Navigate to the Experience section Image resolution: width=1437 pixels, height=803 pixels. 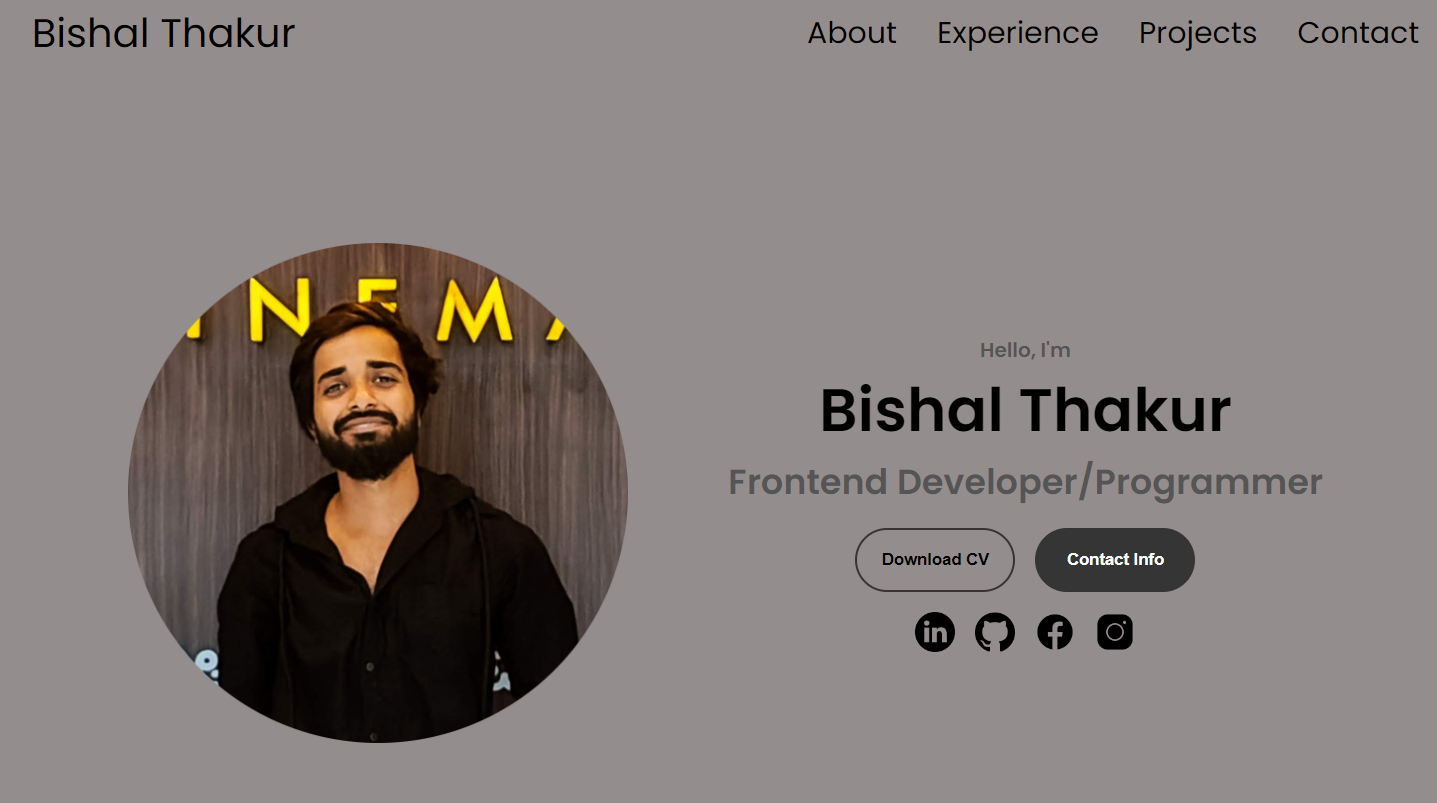pyautogui.click(x=1018, y=33)
